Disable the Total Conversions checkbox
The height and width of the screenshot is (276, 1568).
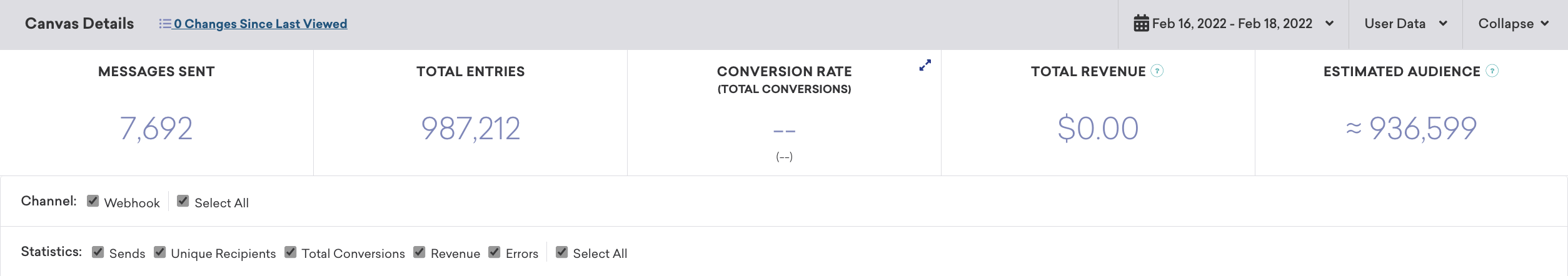click(x=291, y=252)
